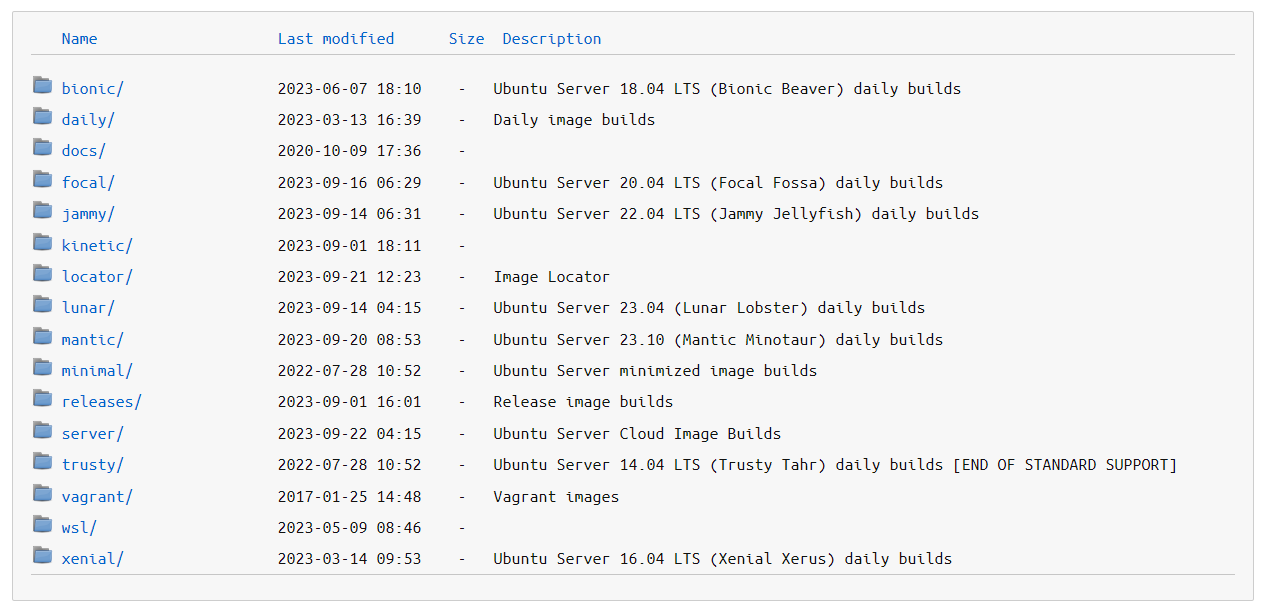Click the folder icon beside docs/
This screenshot has height=612, width=1281.
coord(42,147)
